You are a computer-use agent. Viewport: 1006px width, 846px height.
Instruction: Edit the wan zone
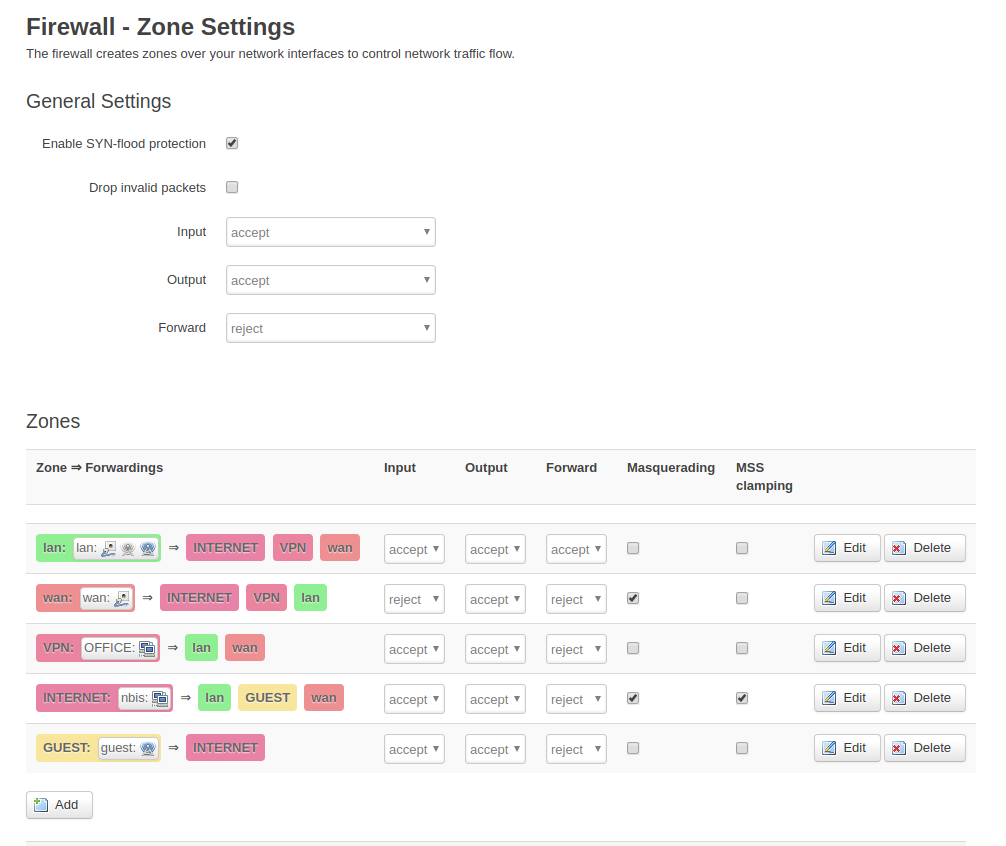coord(847,598)
